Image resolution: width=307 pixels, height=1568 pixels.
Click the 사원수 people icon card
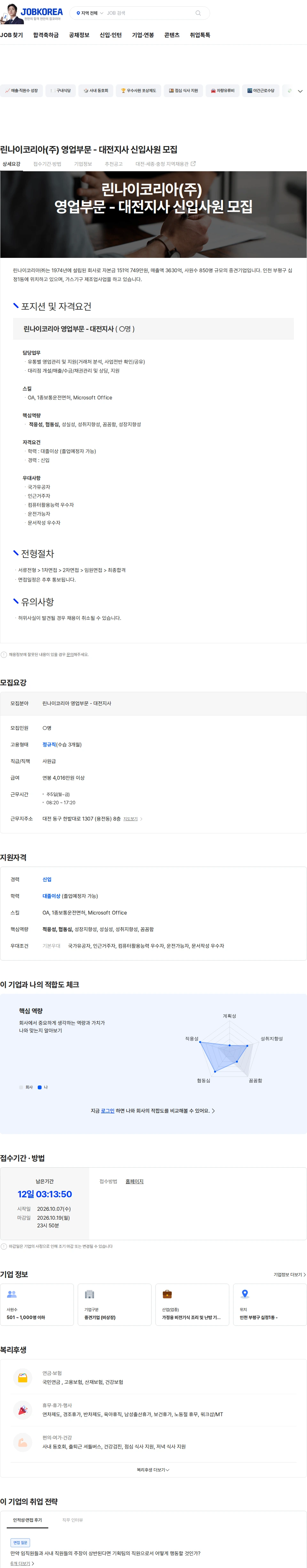point(36,1305)
